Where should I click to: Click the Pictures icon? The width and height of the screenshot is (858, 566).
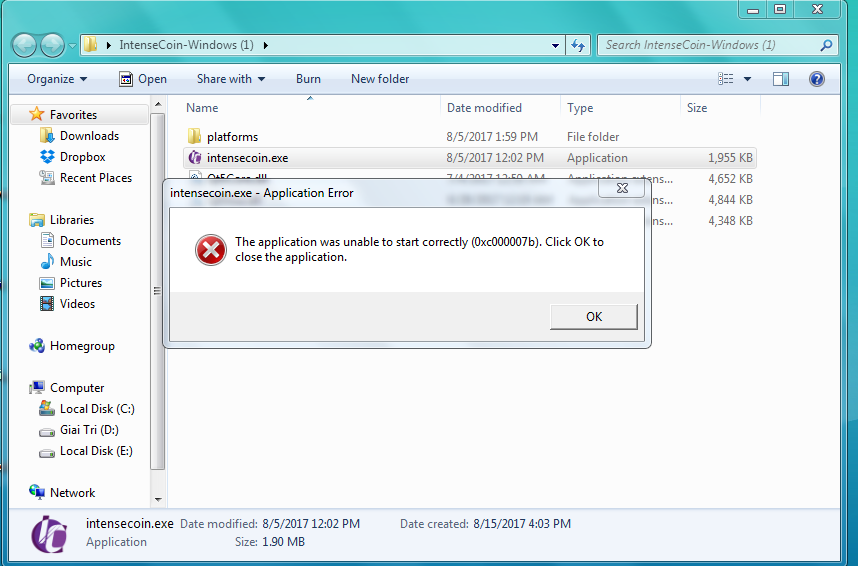47,283
